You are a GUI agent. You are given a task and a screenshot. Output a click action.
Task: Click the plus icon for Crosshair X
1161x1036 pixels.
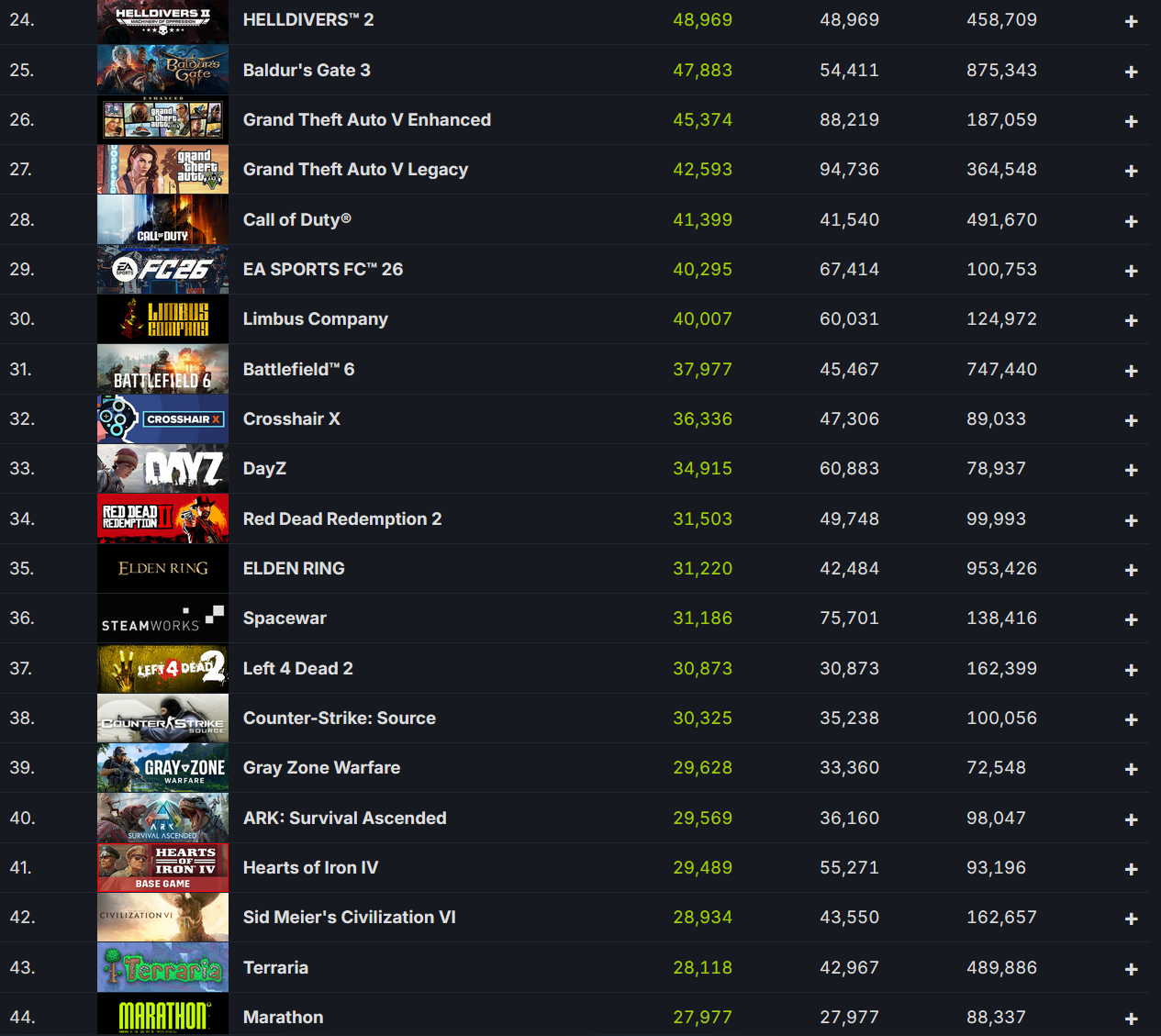[x=1131, y=420]
